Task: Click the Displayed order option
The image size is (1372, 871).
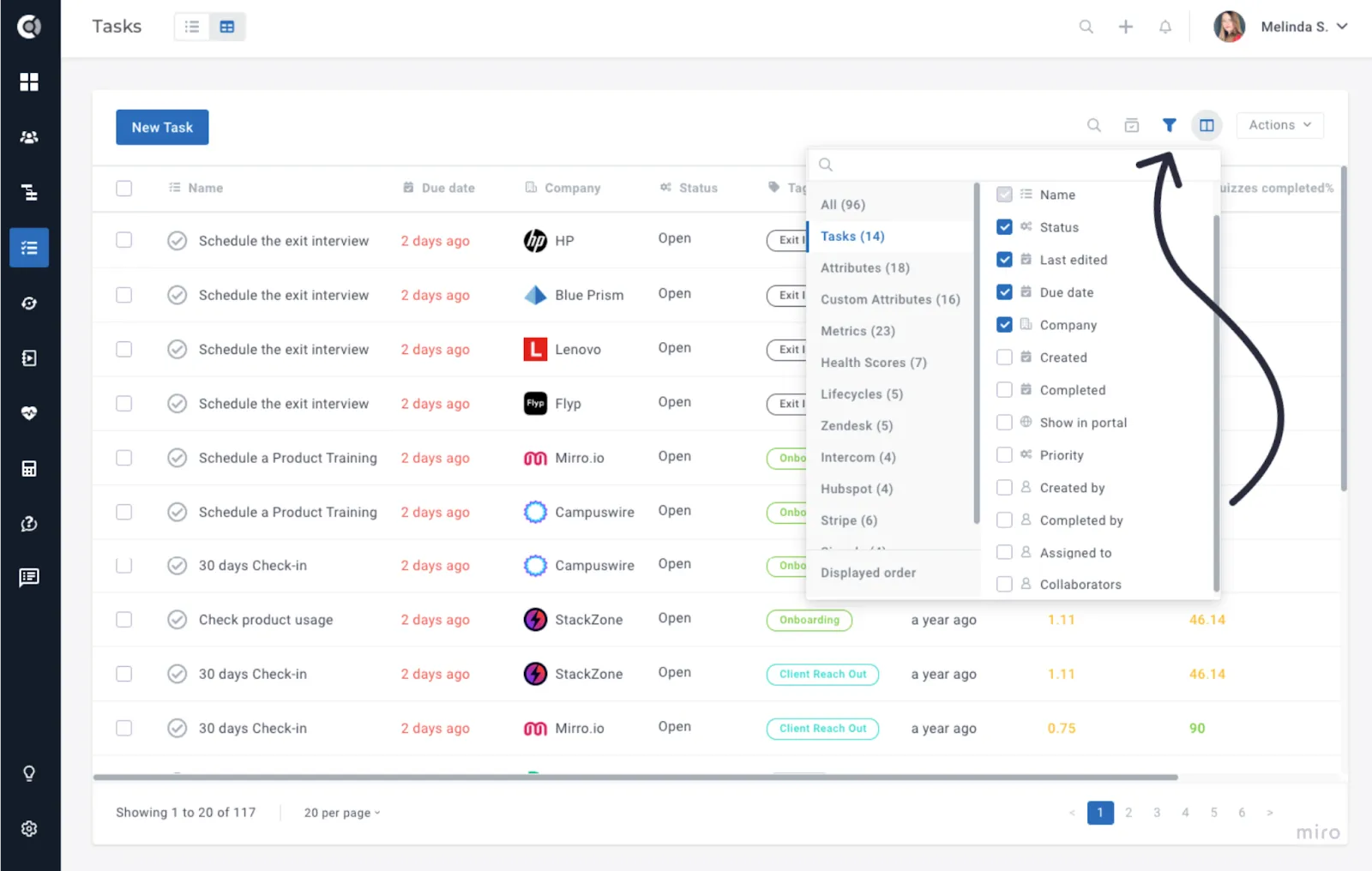Action: pos(868,573)
